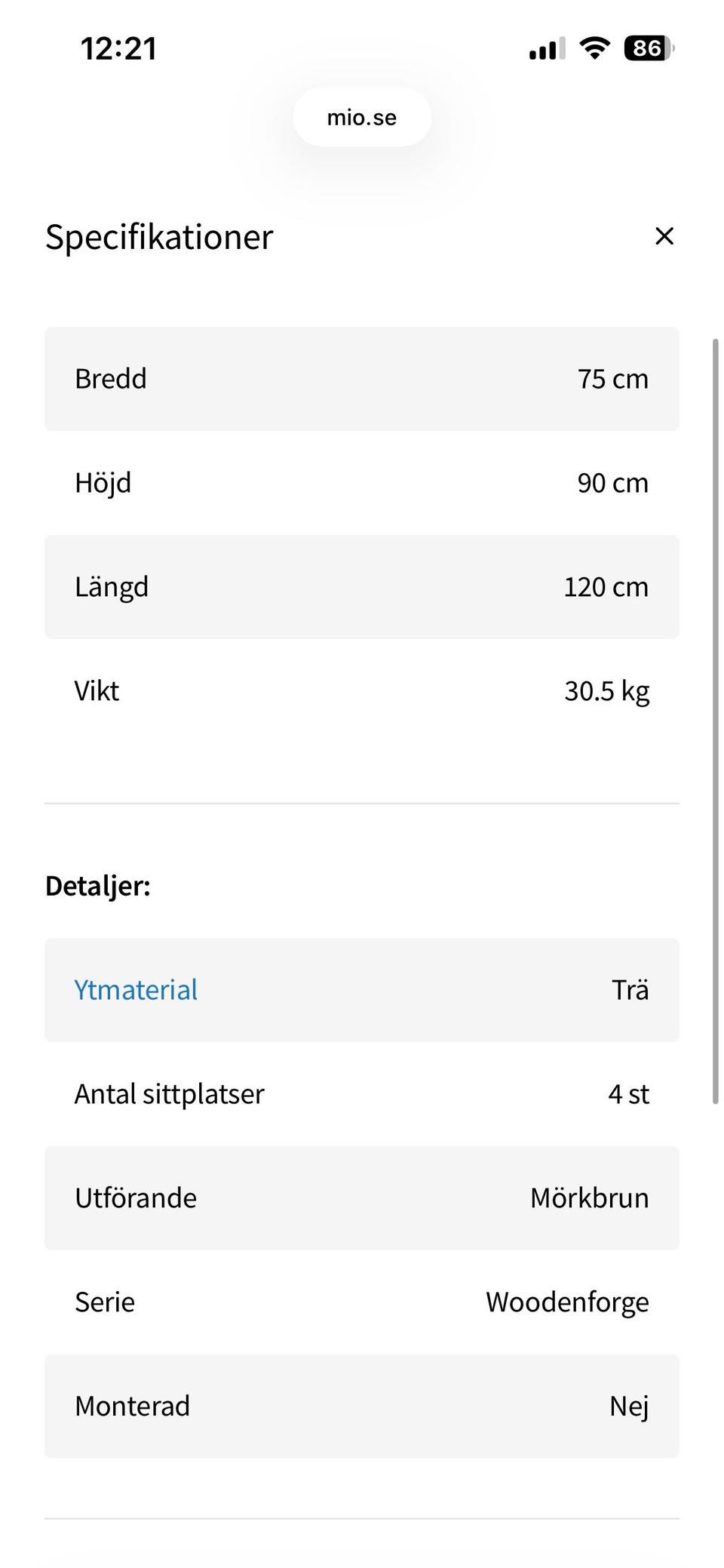
Task: Tap the mio.se address pill
Action: (x=362, y=118)
